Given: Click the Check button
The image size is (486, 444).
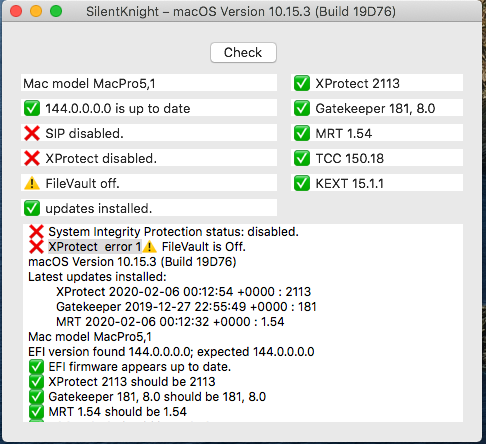Looking at the screenshot, I should click(243, 52).
